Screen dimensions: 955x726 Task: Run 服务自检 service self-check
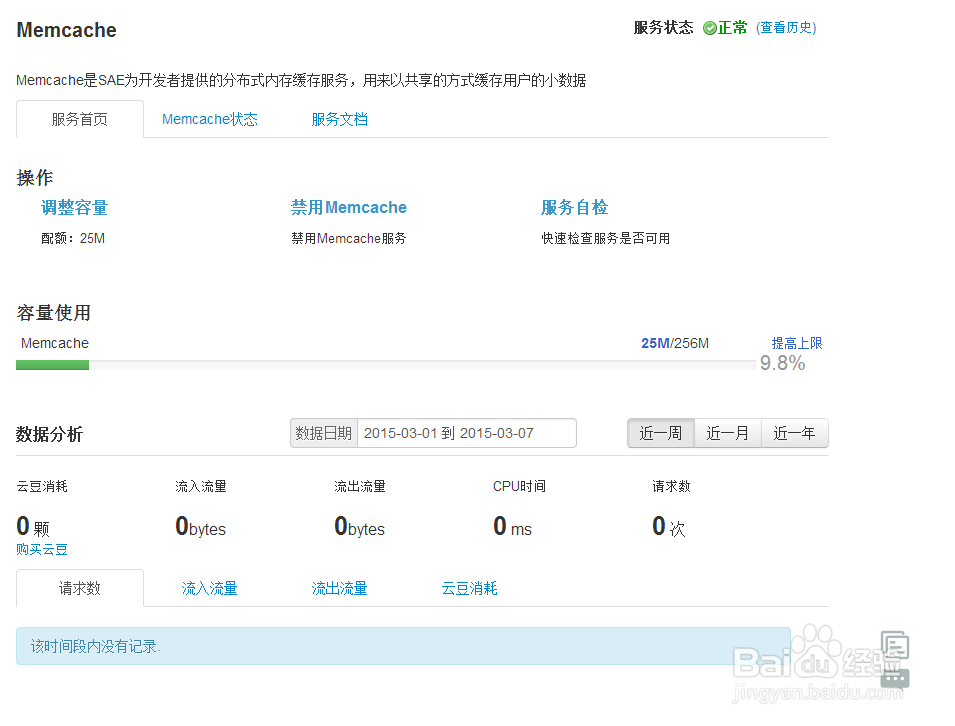(574, 208)
